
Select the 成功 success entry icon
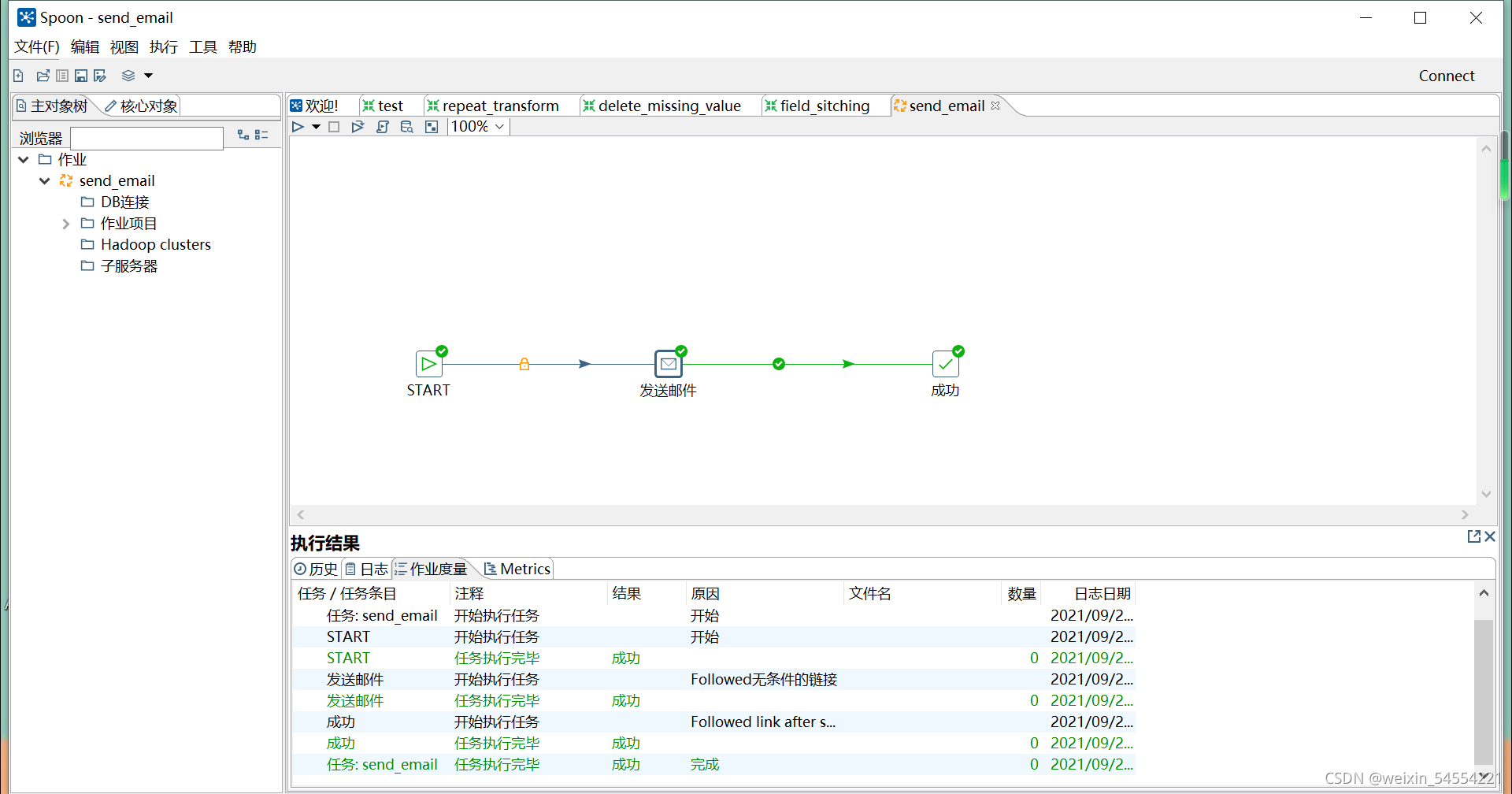coord(945,364)
